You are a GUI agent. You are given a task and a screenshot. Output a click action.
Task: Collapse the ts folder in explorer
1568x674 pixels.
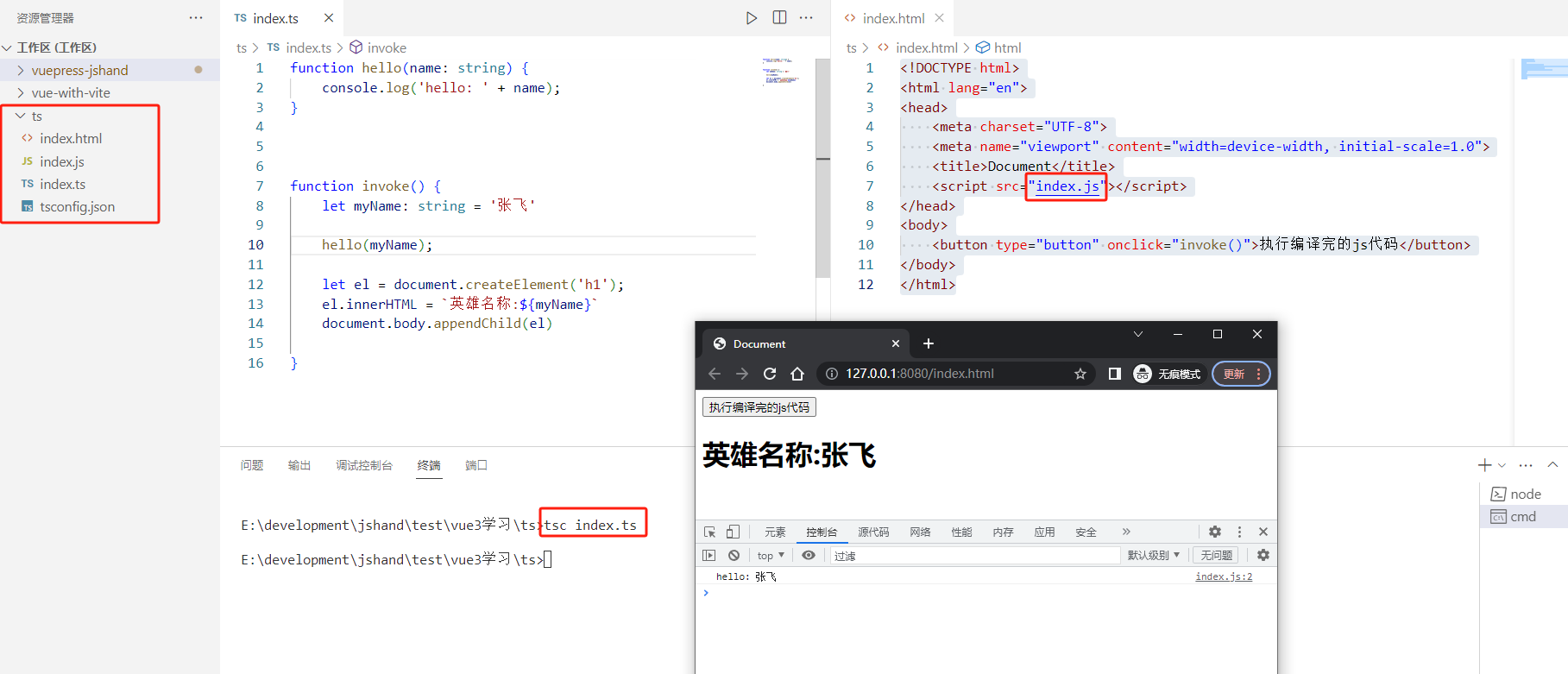[x=21, y=116]
